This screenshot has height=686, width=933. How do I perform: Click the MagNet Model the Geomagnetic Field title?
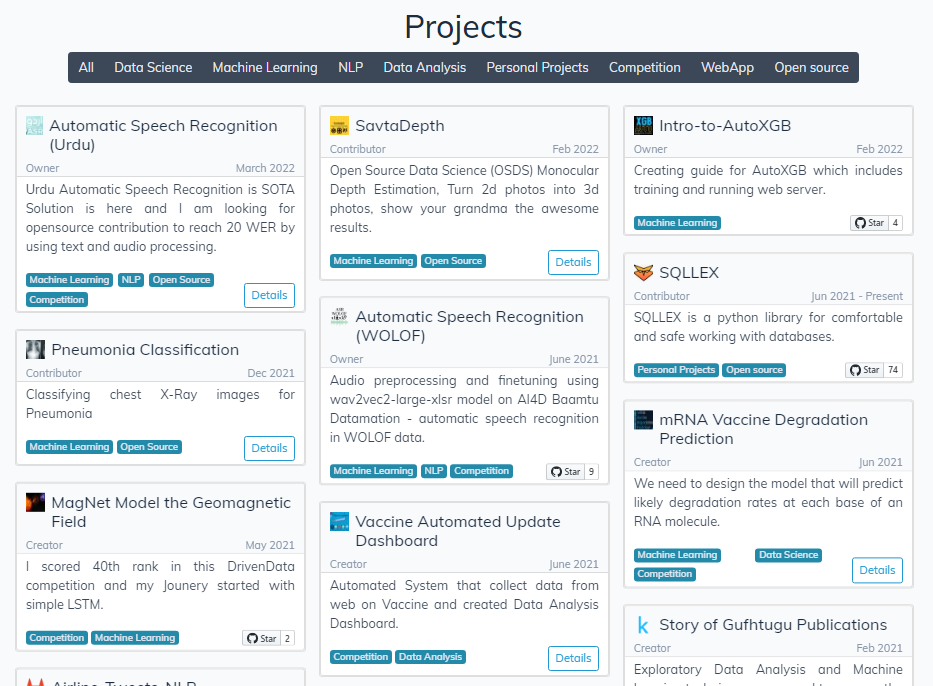(171, 512)
